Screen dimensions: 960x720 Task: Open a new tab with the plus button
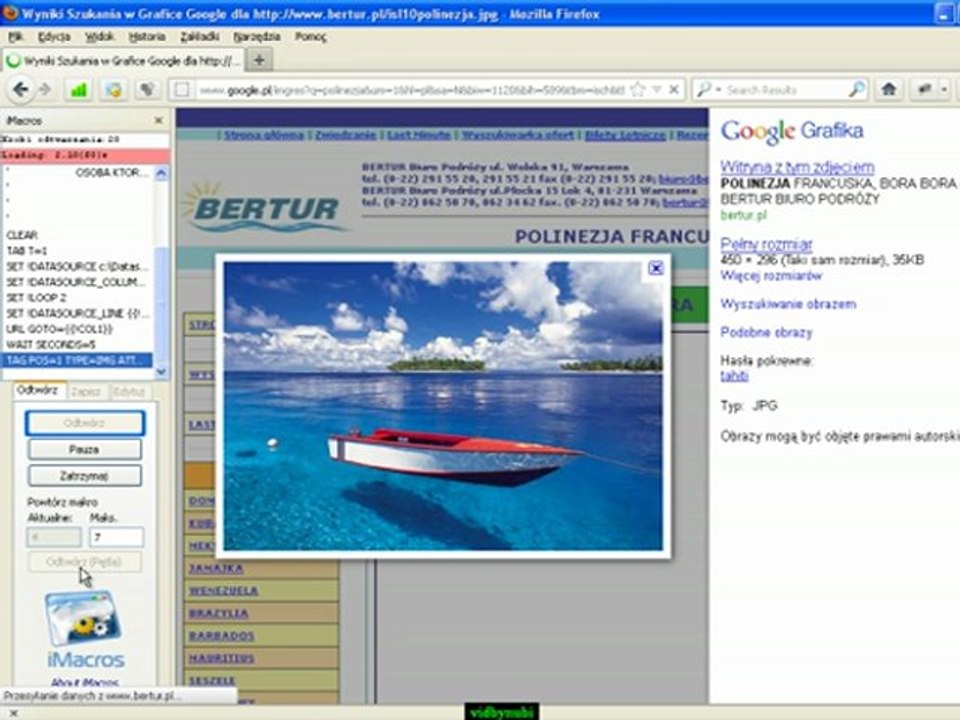(x=260, y=60)
